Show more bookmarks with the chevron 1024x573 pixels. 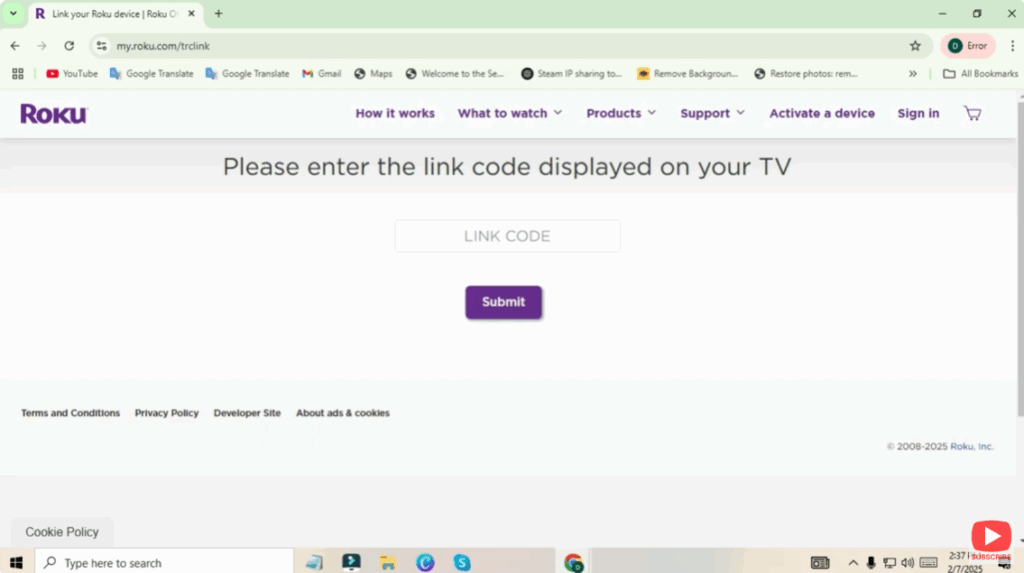click(912, 74)
